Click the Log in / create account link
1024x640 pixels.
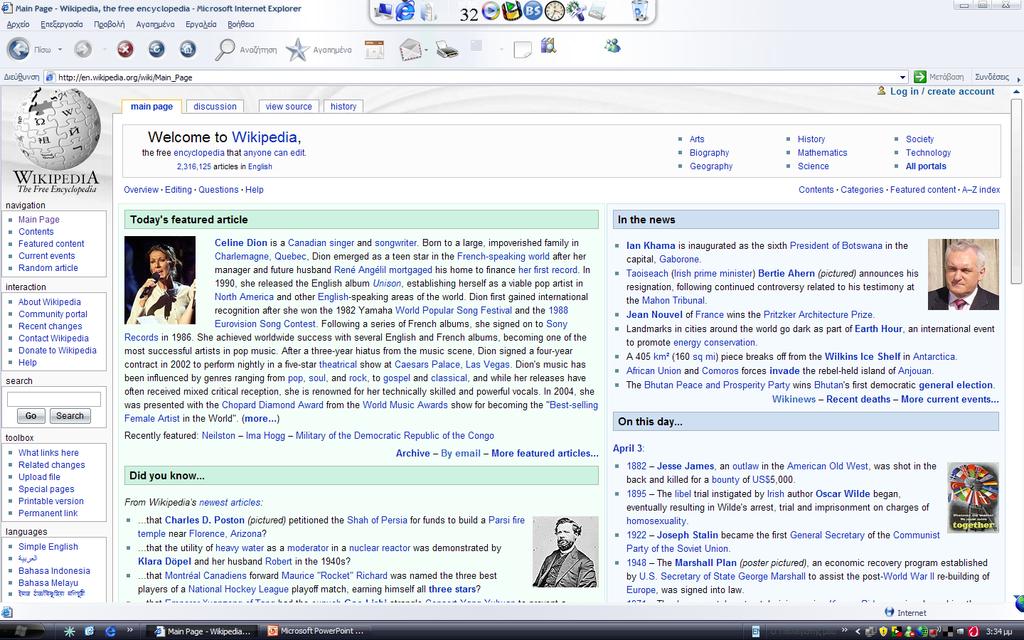pyautogui.click(x=942, y=91)
